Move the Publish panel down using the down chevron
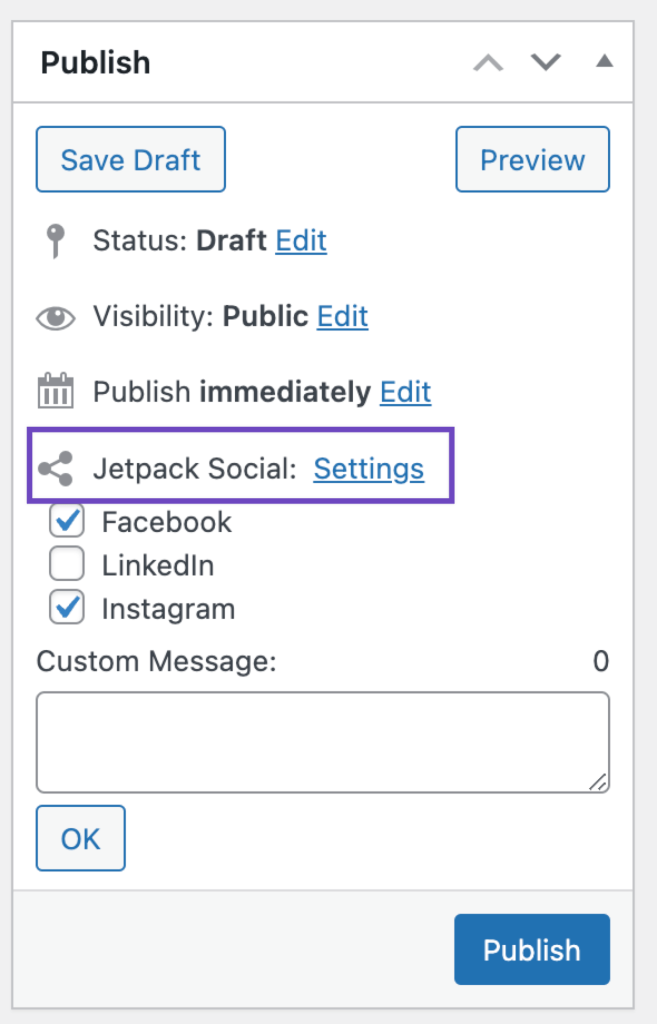Screen dimensions: 657x1024 pyautogui.click(x=545, y=62)
